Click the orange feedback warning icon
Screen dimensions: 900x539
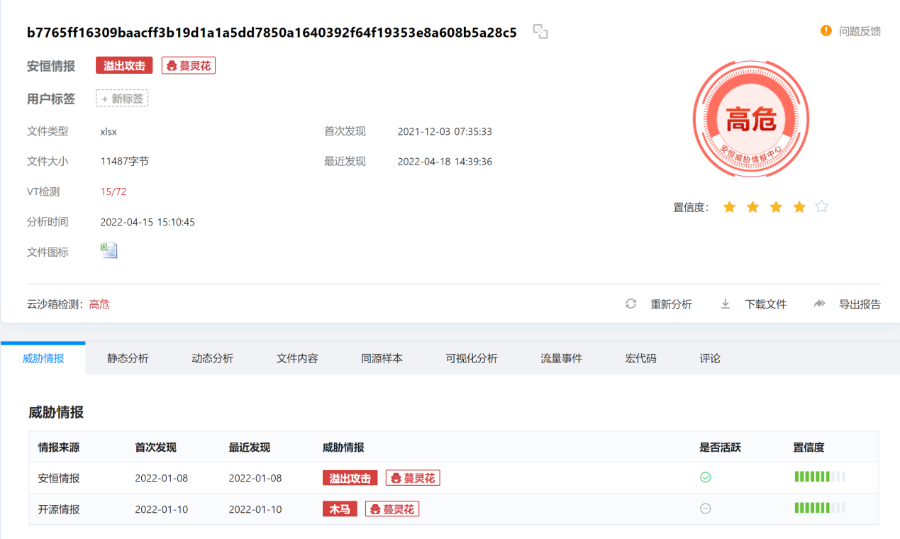pyautogui.click(x=826, y=31)
